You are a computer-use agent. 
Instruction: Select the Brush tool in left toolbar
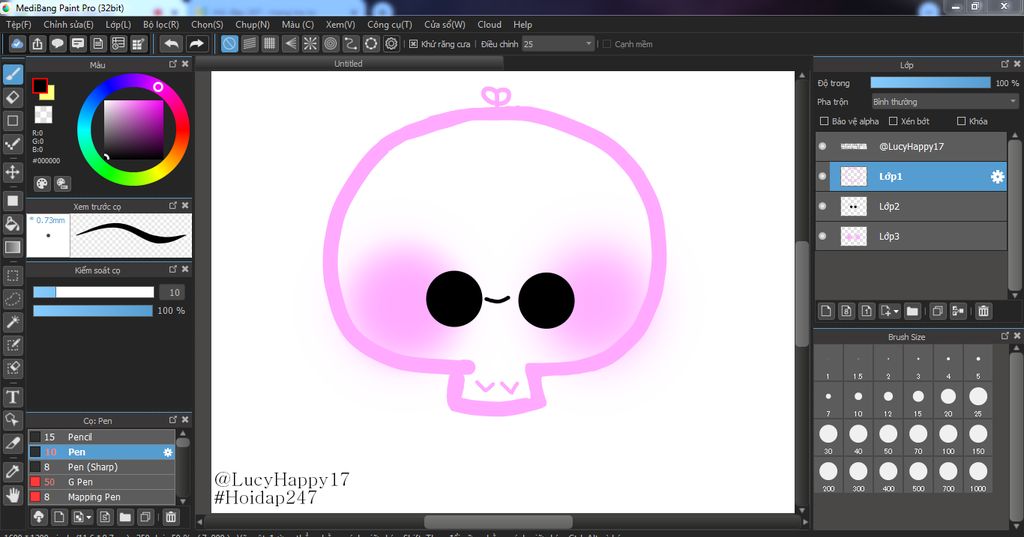[12, 74]
